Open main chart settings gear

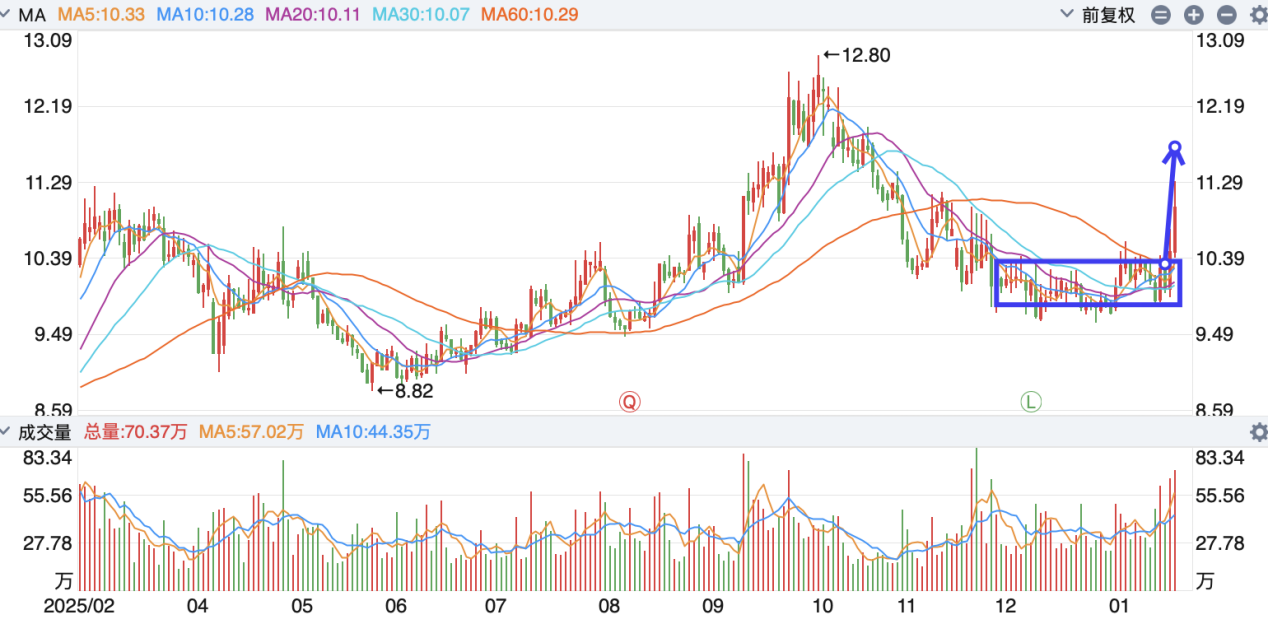coord(1256,15)
